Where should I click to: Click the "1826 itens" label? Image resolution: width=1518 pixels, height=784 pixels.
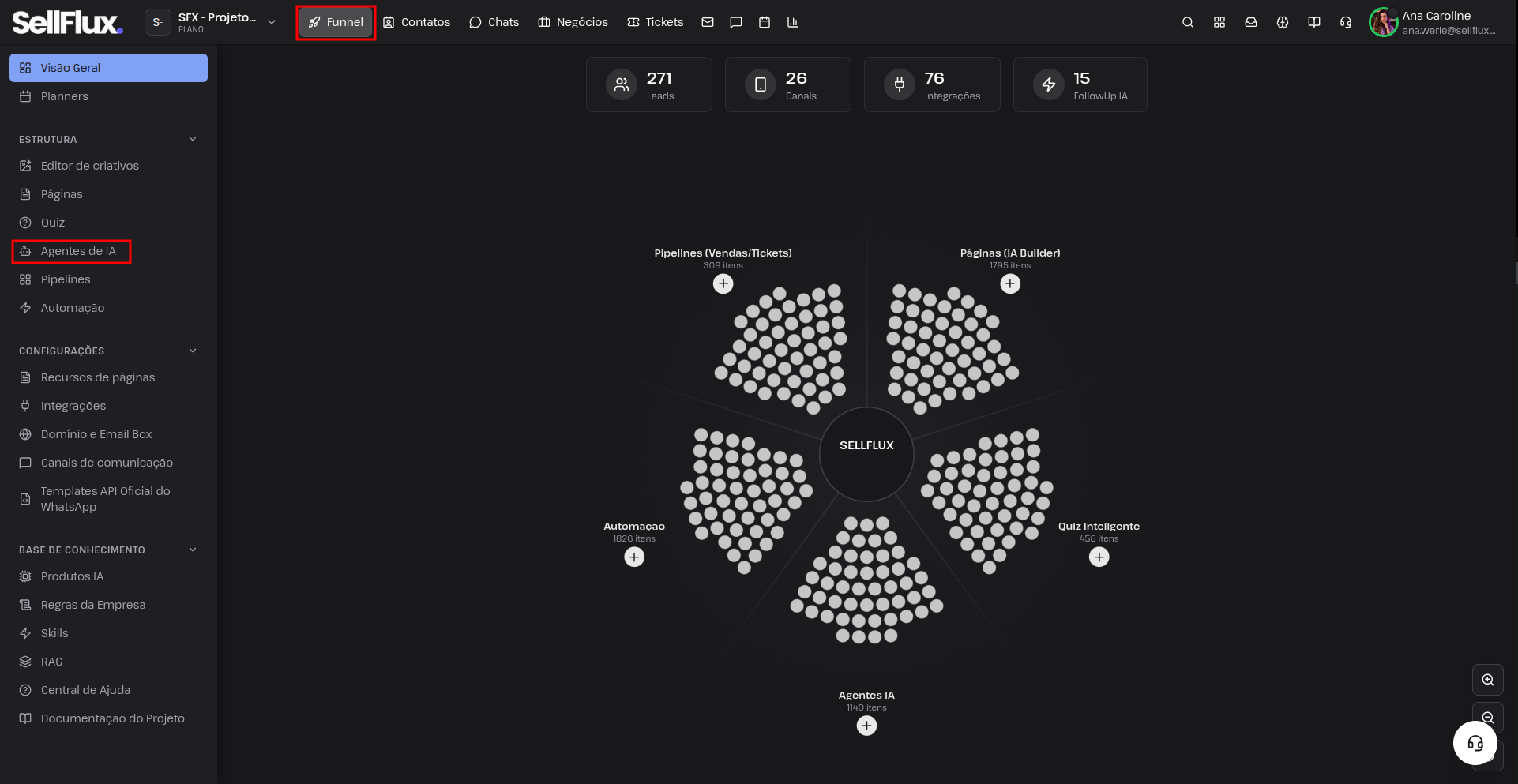tap(634, 538)
